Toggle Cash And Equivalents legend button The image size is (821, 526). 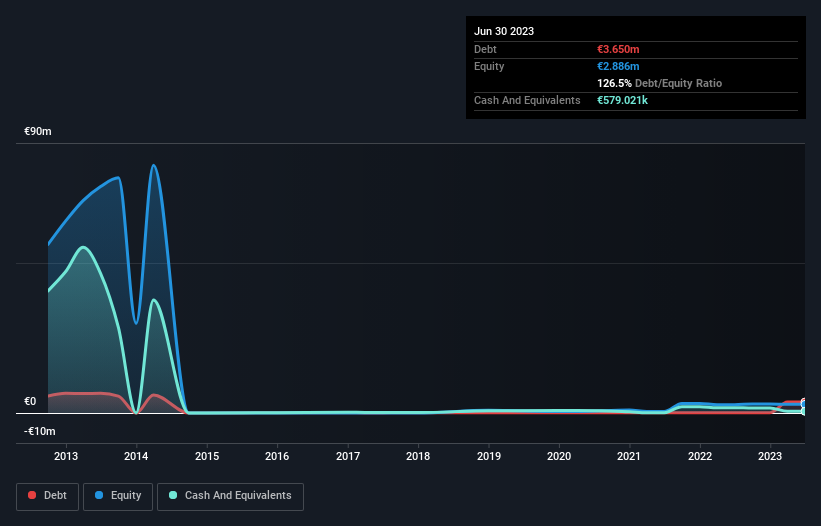click(x=230, y=496)
